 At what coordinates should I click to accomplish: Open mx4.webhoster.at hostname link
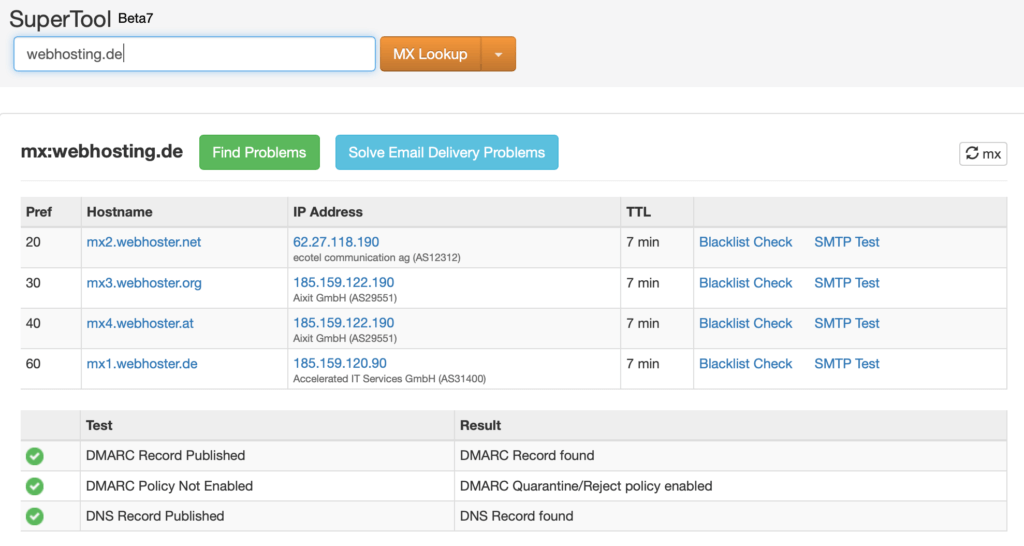140,323
